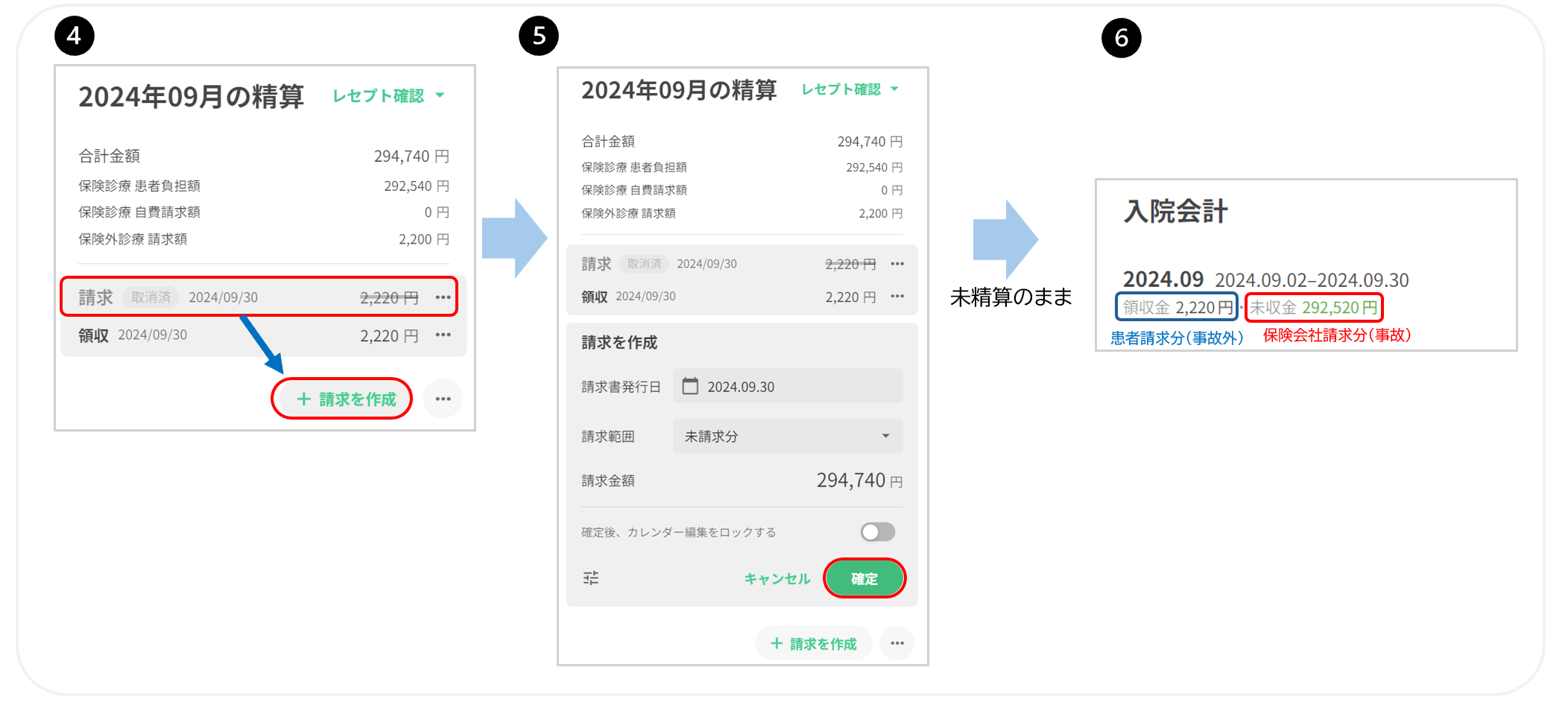This screenshot has width=1568, height=711.
Task: Open more options for cancelled 請求 row in step 4
Action: point(443,297)
